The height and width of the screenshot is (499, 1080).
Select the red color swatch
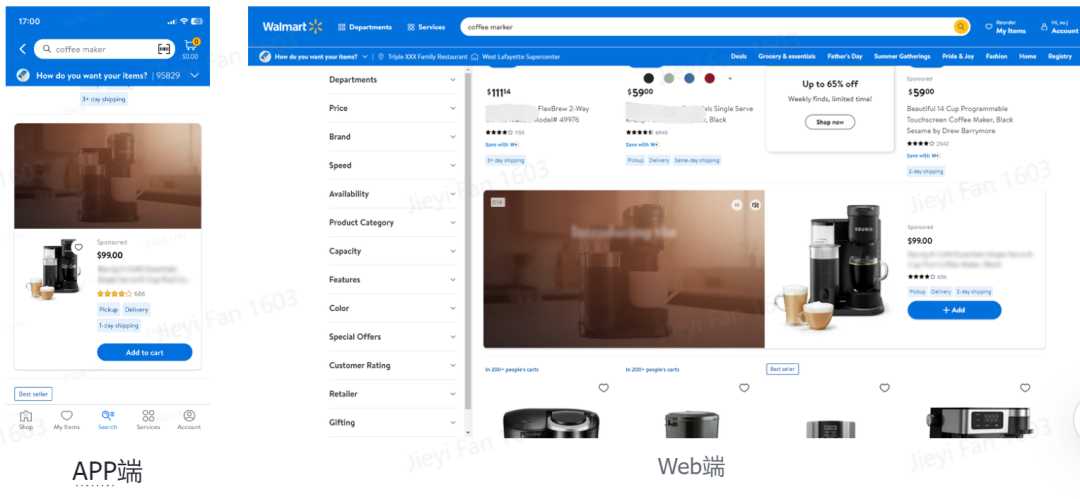[x=709, y=79]
